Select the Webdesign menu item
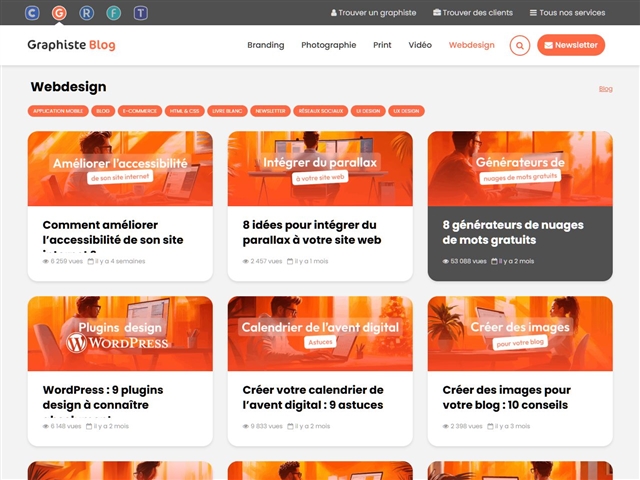The width and height of the screenshot is (640, 480). coord(471,45)
